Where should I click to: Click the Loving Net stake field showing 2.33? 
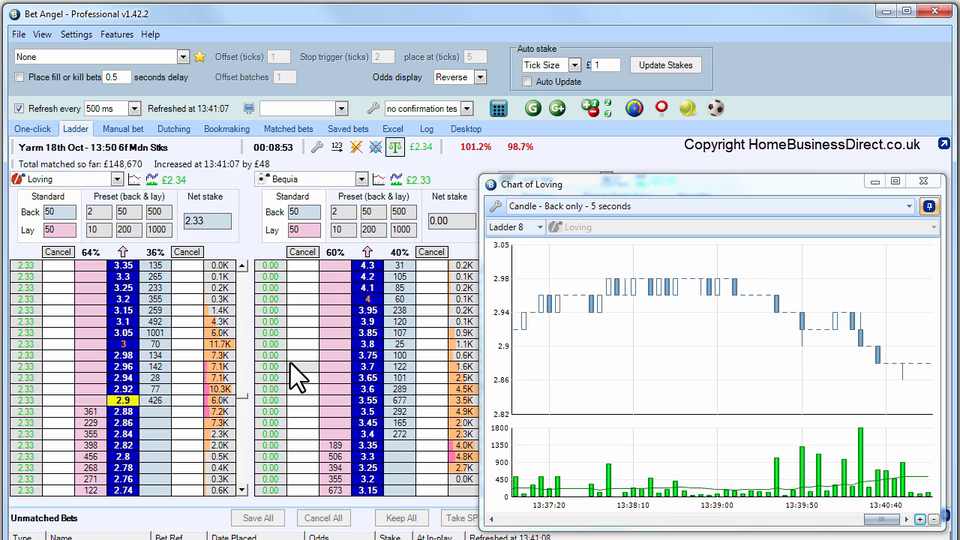tap(207, 221)
